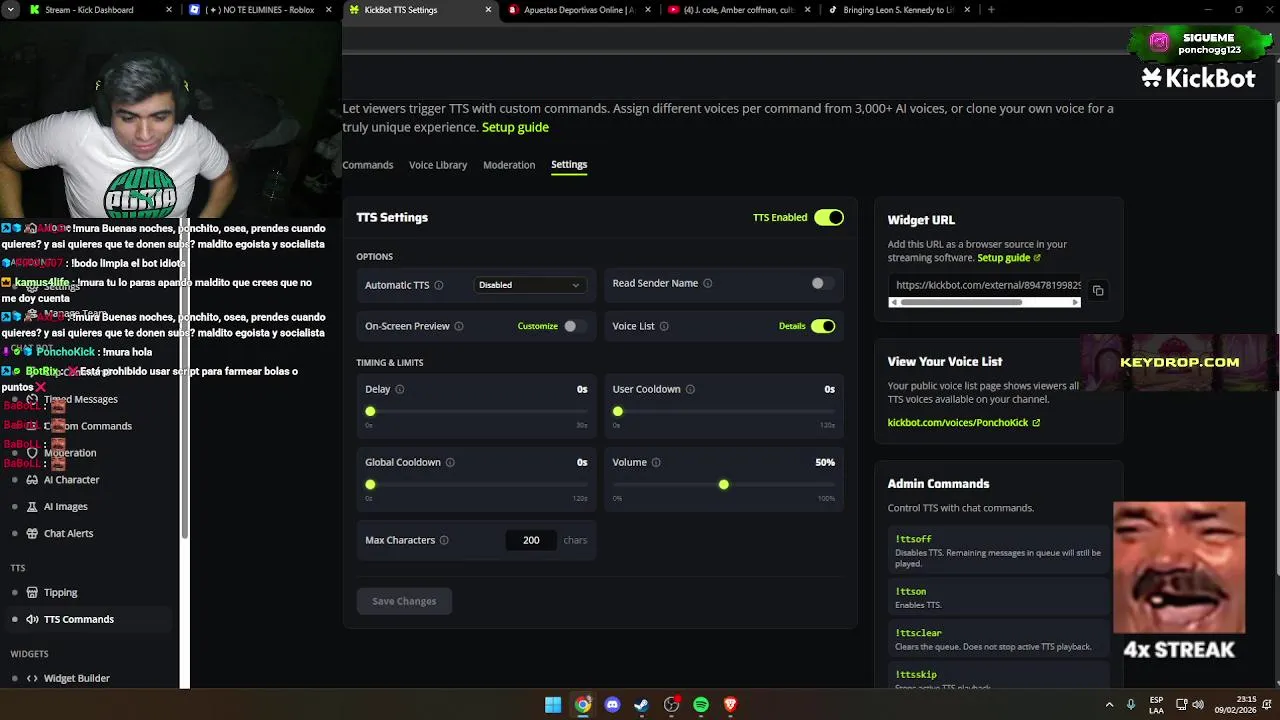Image resolution: width=1280 pixels, height=720 pixels.
Task: Open Windows Start menu icon
Action: coord(553,705)
